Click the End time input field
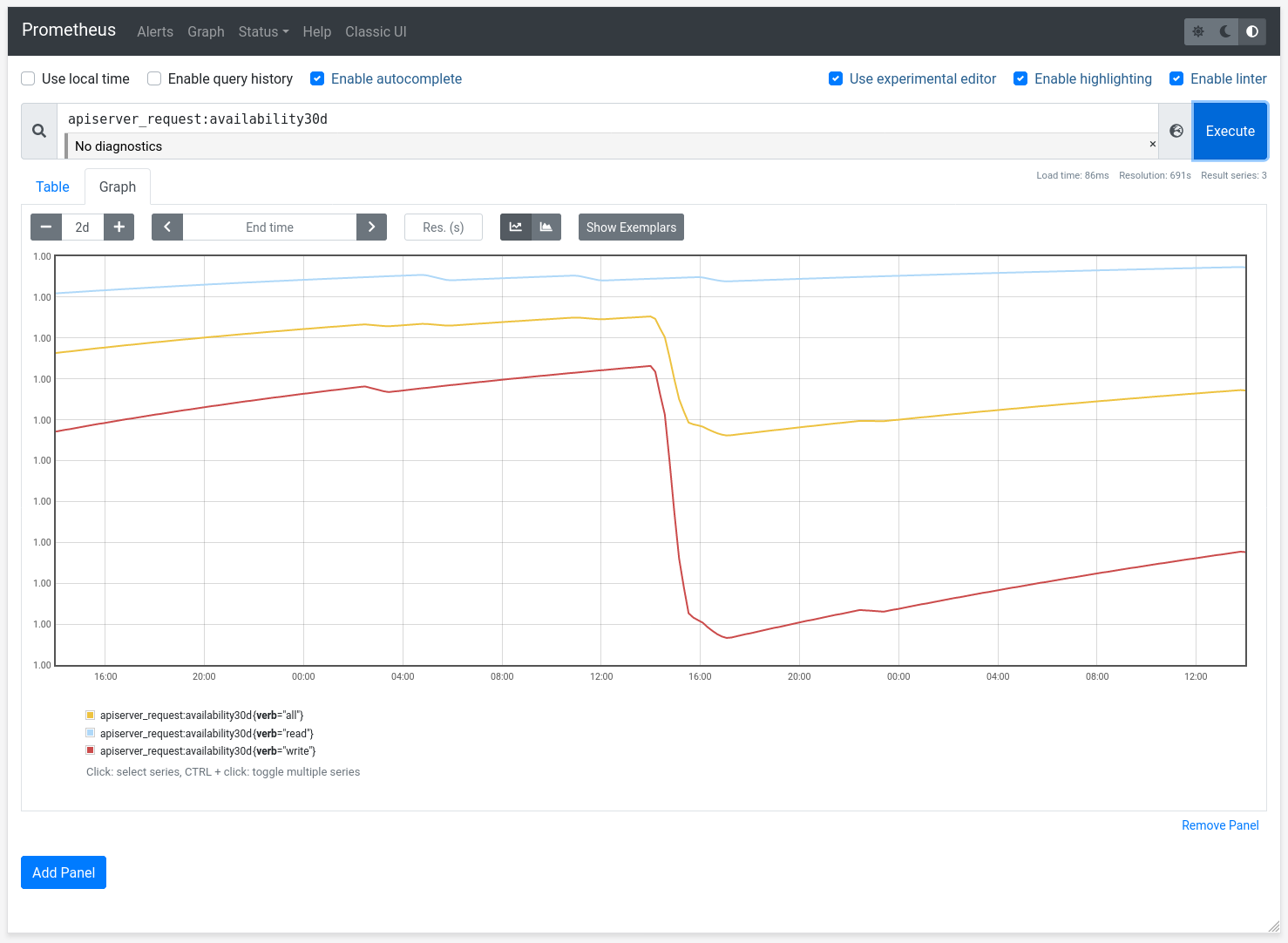Viewport: 1288px width, 943px height. 269,227
